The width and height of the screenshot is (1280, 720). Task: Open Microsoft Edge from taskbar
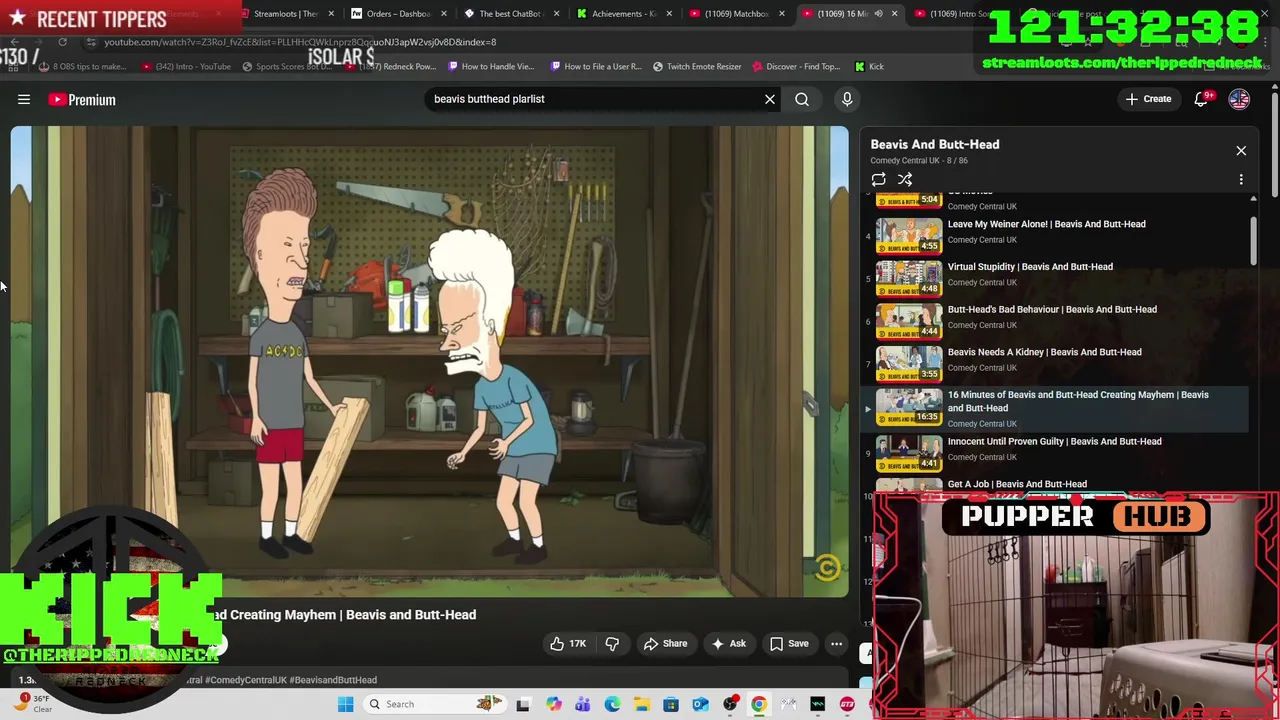[612, 704]
